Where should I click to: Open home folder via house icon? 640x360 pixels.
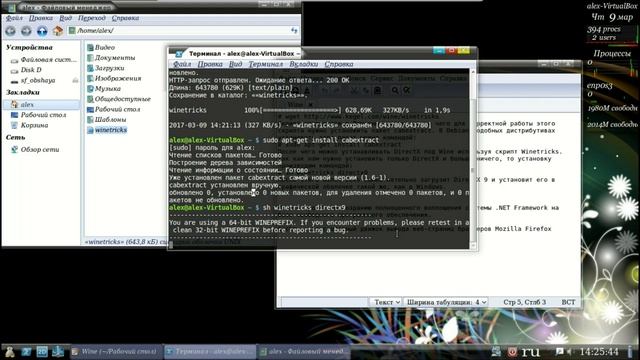[x=58, y=31]
